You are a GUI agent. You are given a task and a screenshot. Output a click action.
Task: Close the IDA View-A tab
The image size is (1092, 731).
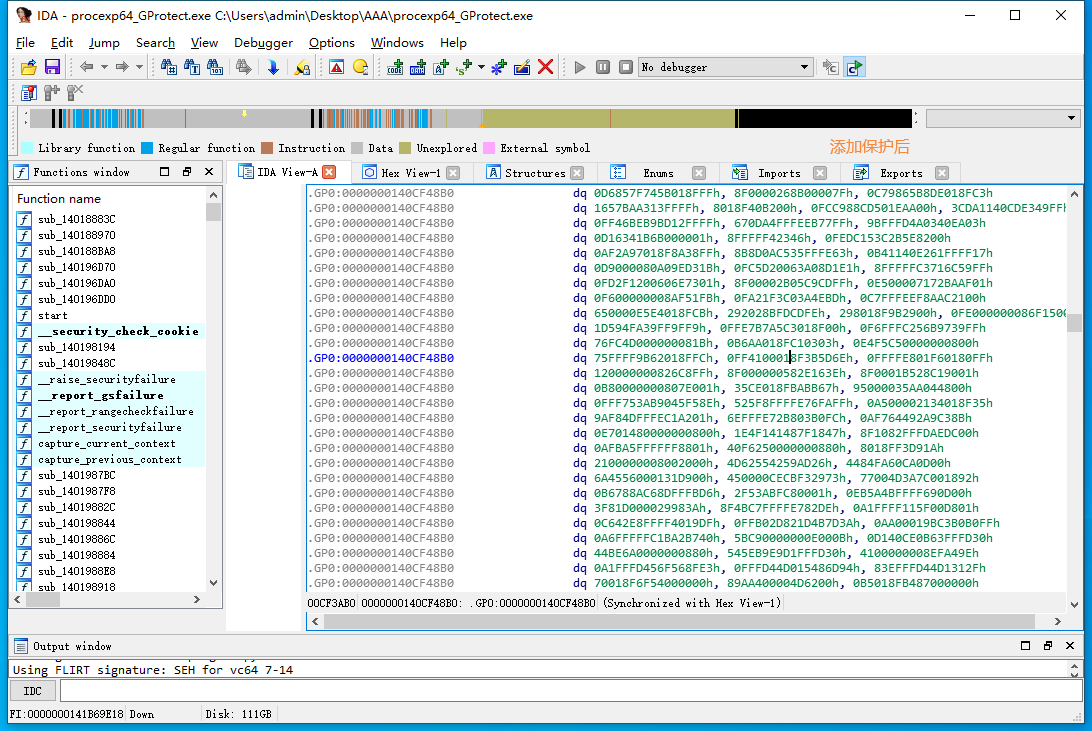click(329, 172)
